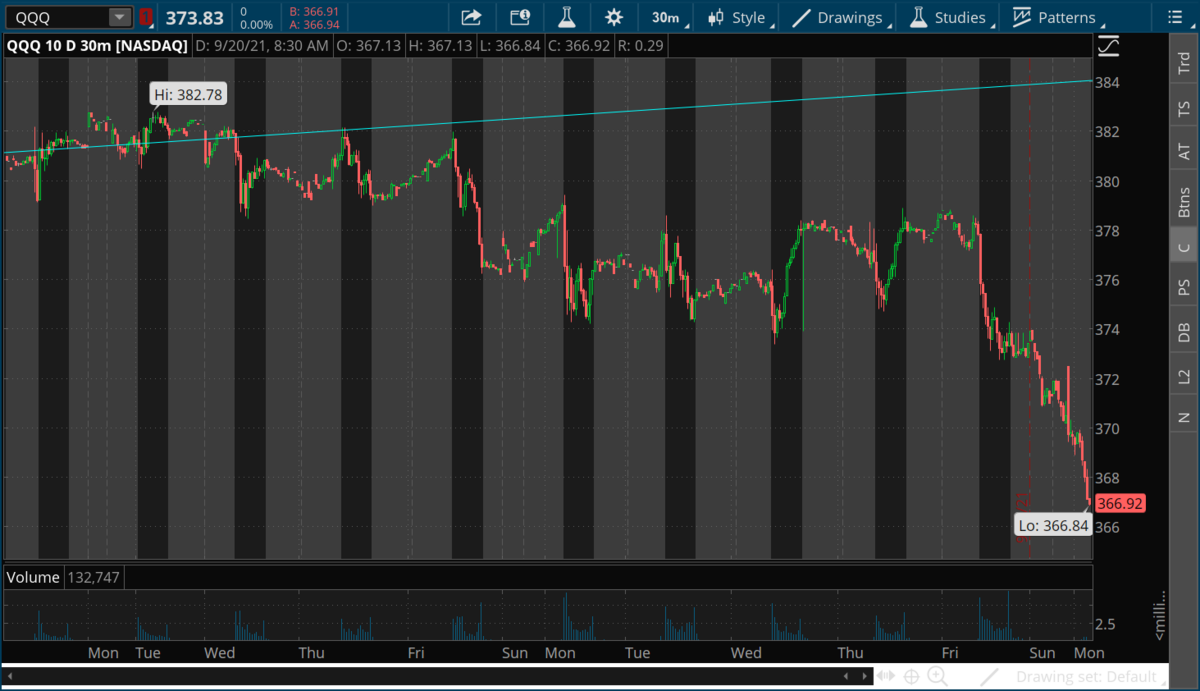
Task: Open the Patterns dropdown menu
Action: [1058, 17]
